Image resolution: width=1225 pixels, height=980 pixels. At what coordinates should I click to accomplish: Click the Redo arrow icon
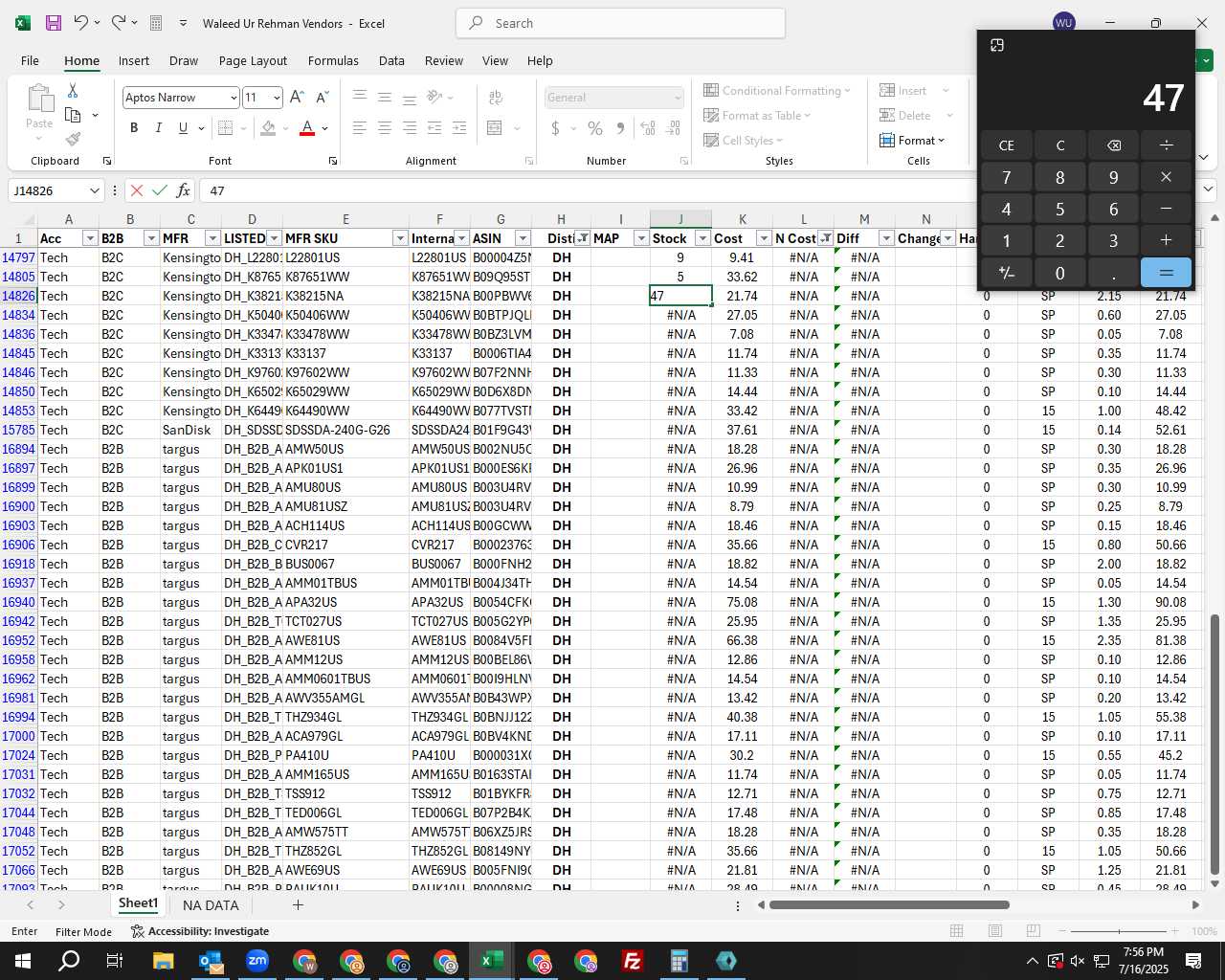[118, 23]
